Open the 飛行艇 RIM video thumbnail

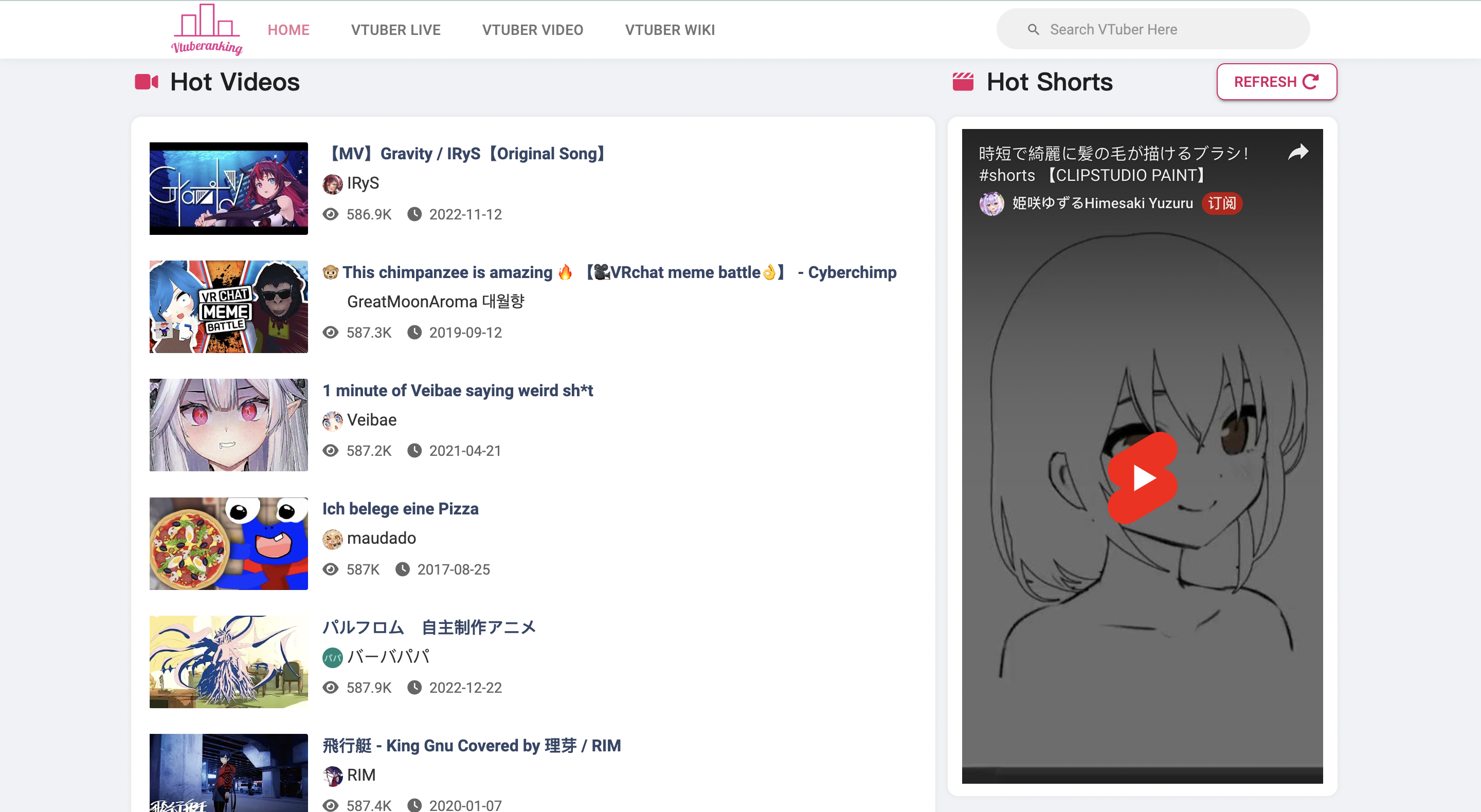coord(228,773)
